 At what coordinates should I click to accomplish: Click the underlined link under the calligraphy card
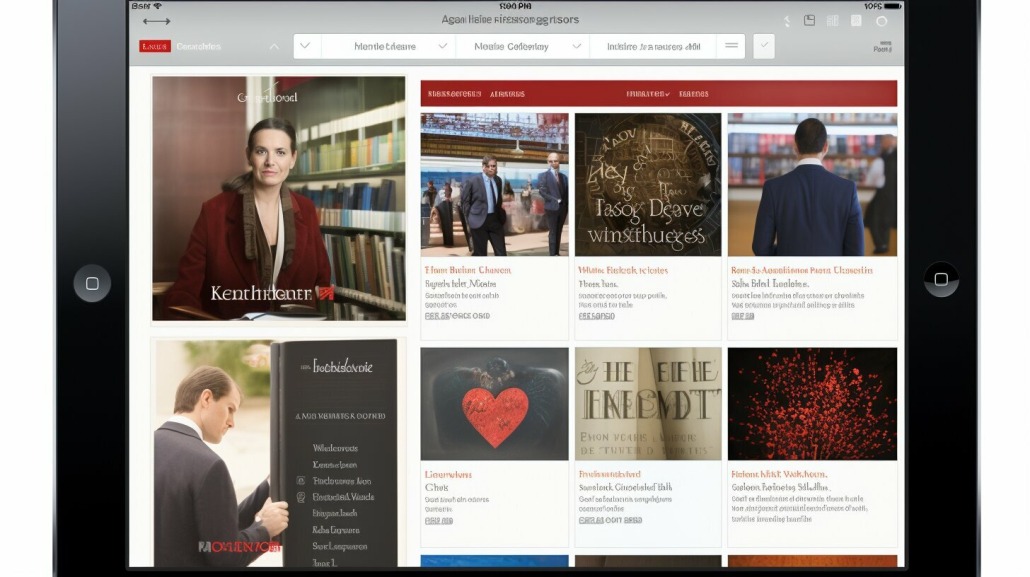point(596,316)
